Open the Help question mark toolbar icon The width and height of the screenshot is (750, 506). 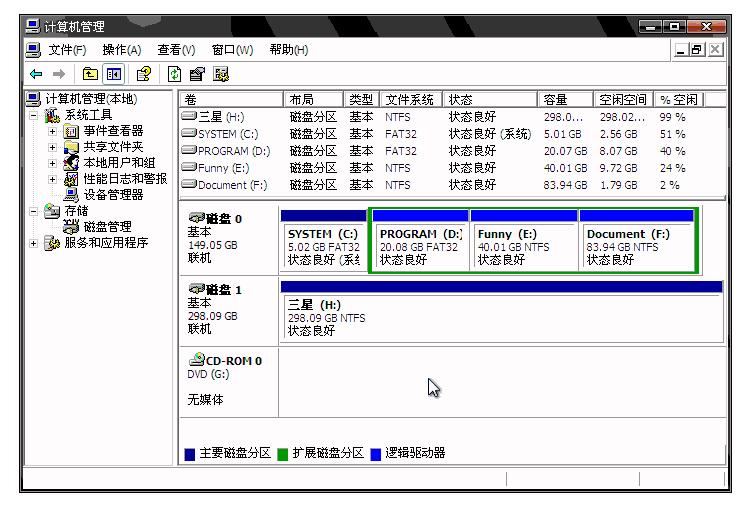(144, 74)
